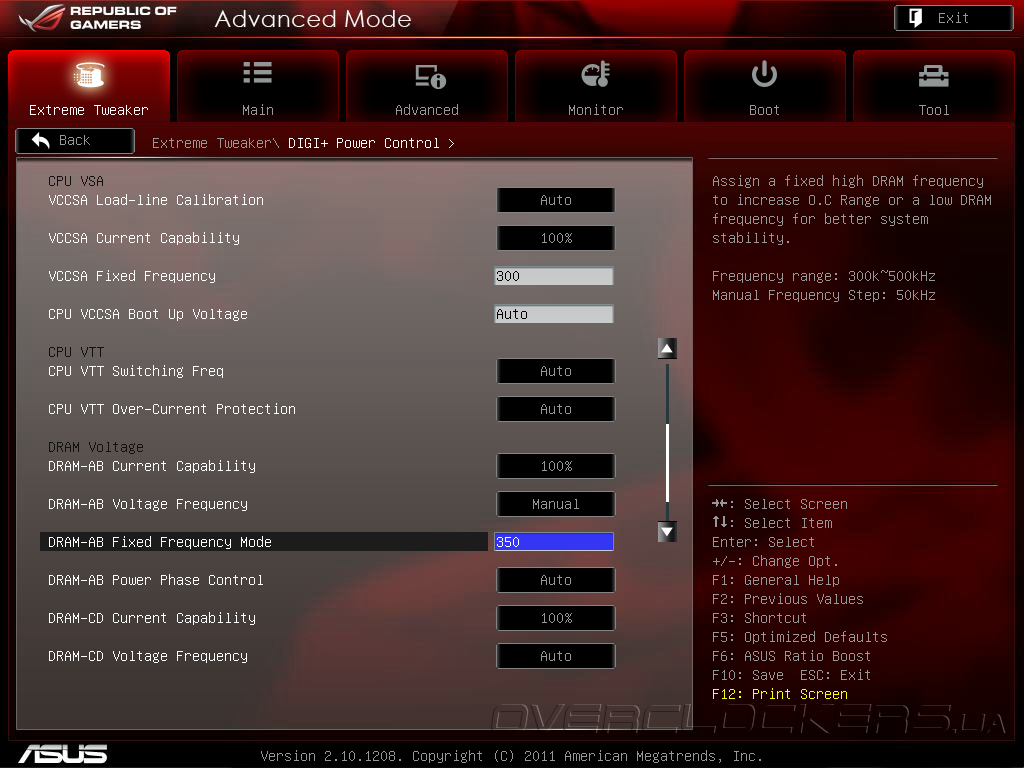This screenshot has width=1024, height=768.
Task: Open VCCSA Current Capability dropdown
Action: tap(556, 238)
